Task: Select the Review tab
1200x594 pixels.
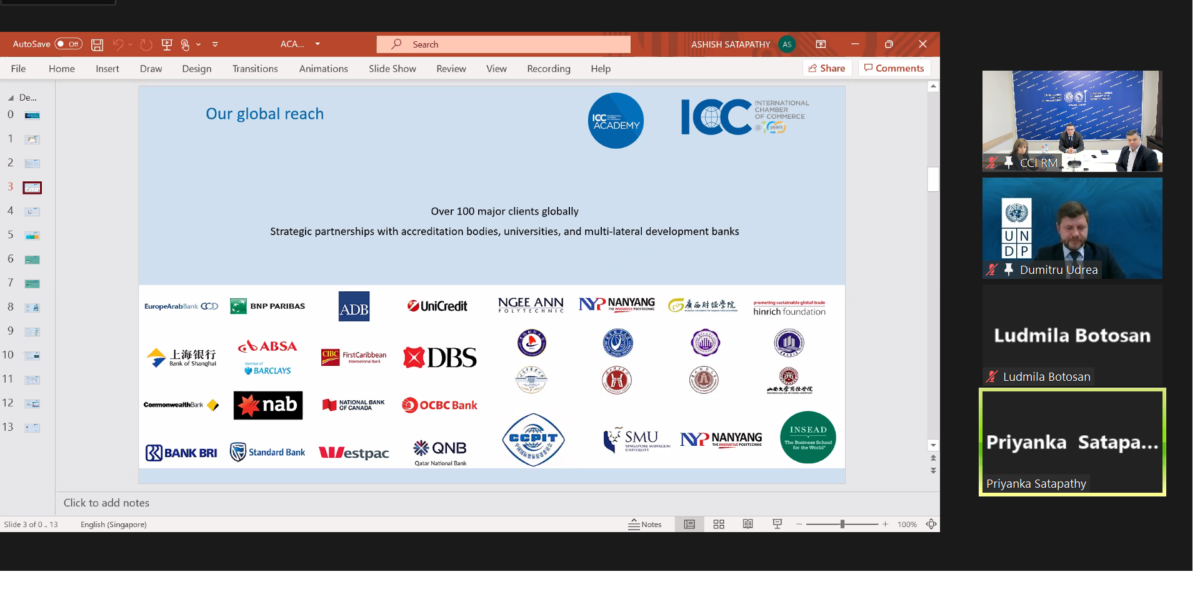Action: pyautogui.click(x=451, y=69)
